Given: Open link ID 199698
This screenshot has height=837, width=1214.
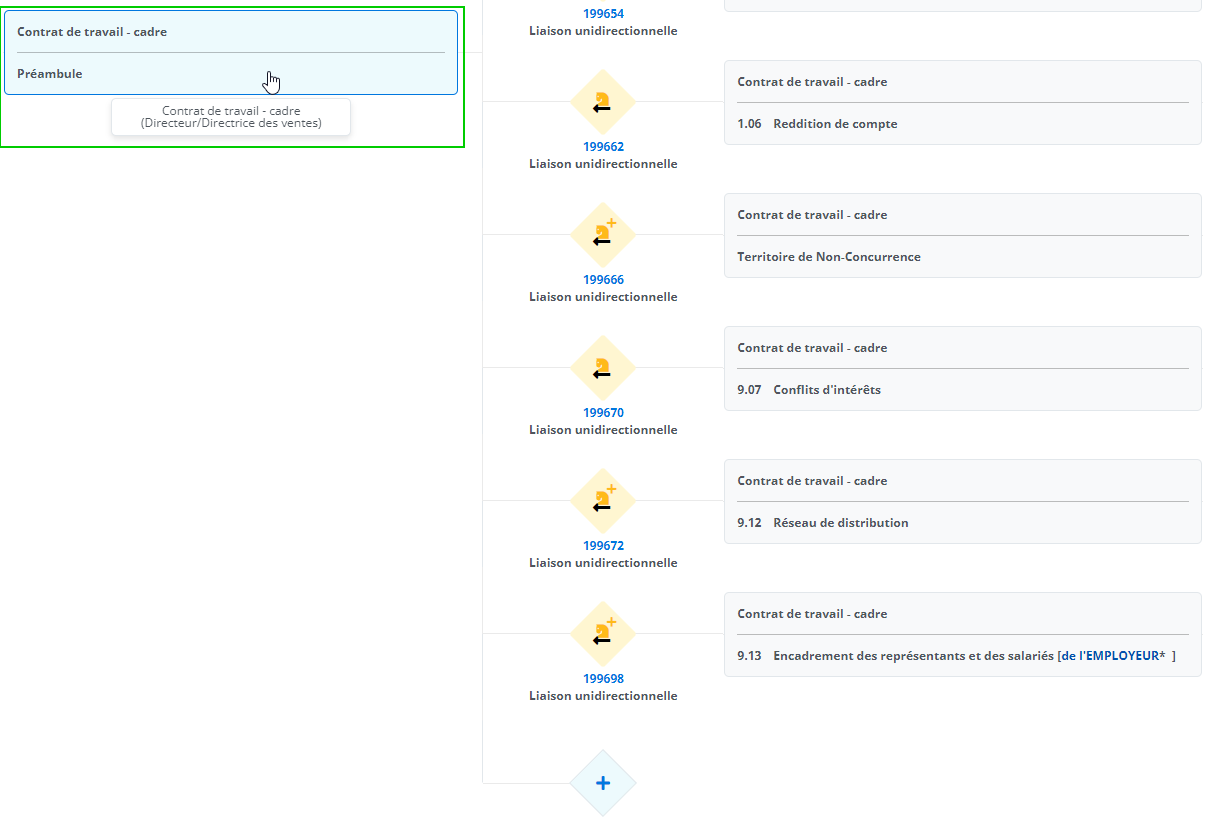Looking at the screenshot, I should (603, 679).
